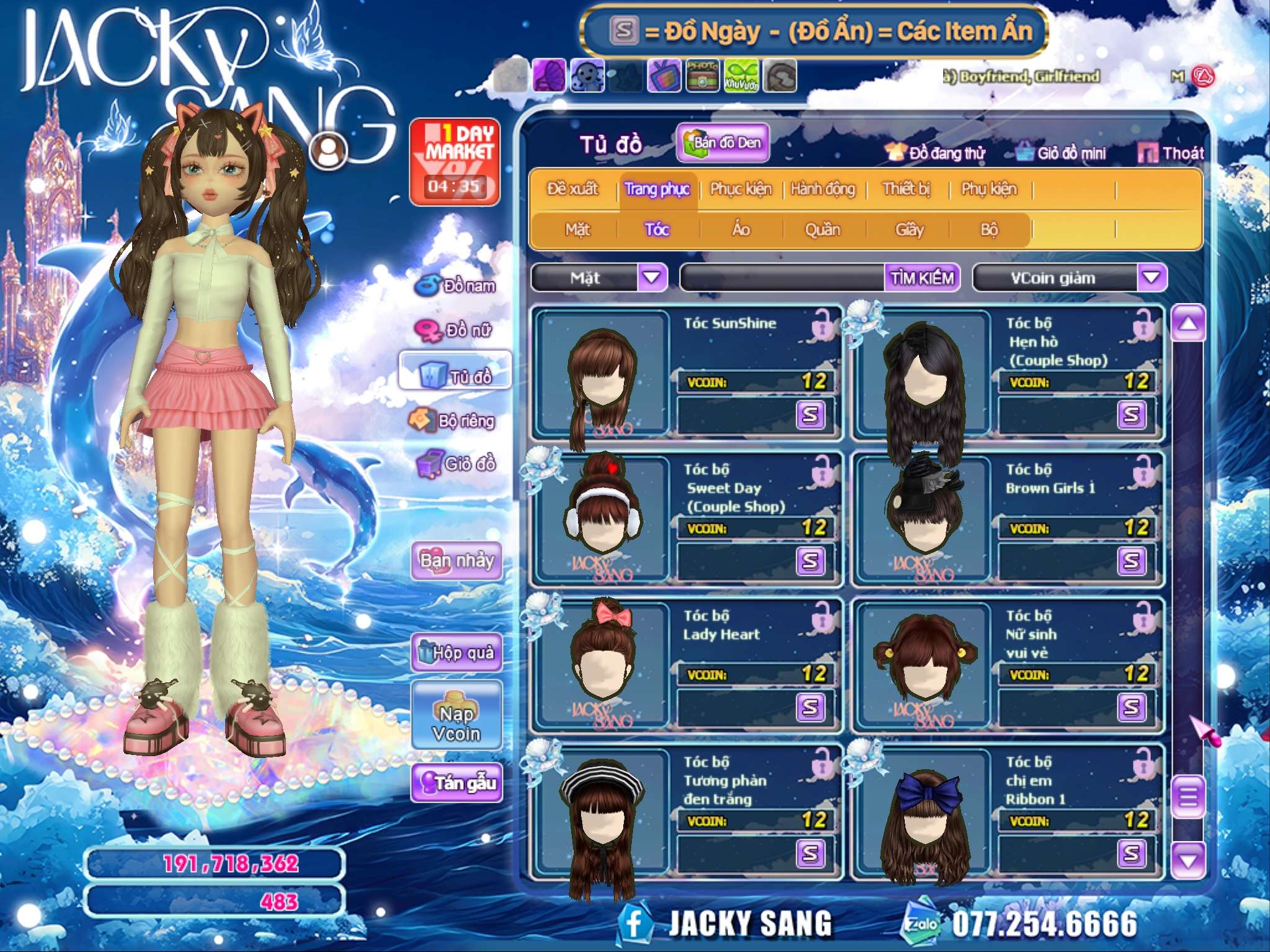
Task: Click the S icon on Nữ sinh vui vẻ
Action: [1132, 707]
